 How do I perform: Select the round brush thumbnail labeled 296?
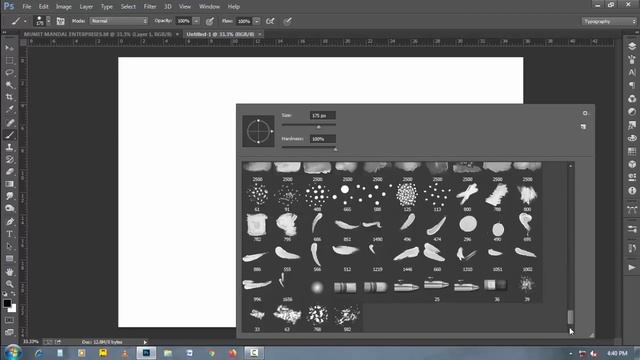(x=467, y=224)
